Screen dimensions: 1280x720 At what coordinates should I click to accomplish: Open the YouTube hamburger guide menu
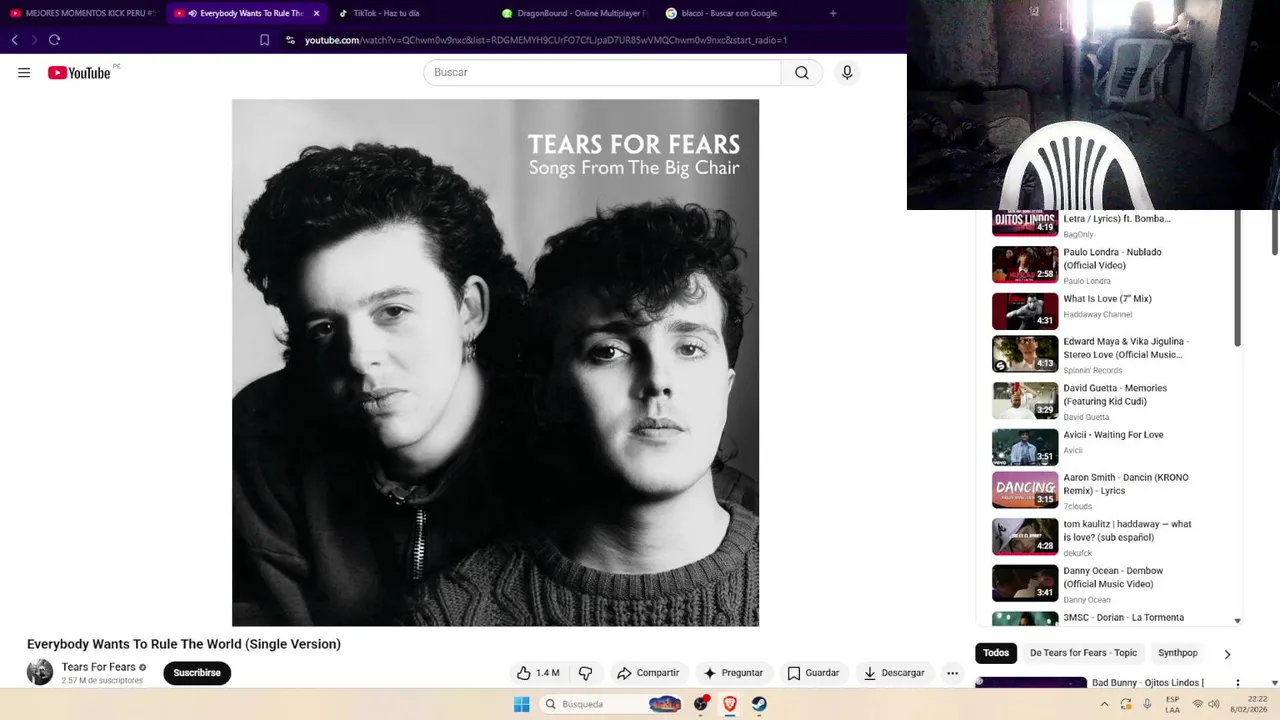24,72
